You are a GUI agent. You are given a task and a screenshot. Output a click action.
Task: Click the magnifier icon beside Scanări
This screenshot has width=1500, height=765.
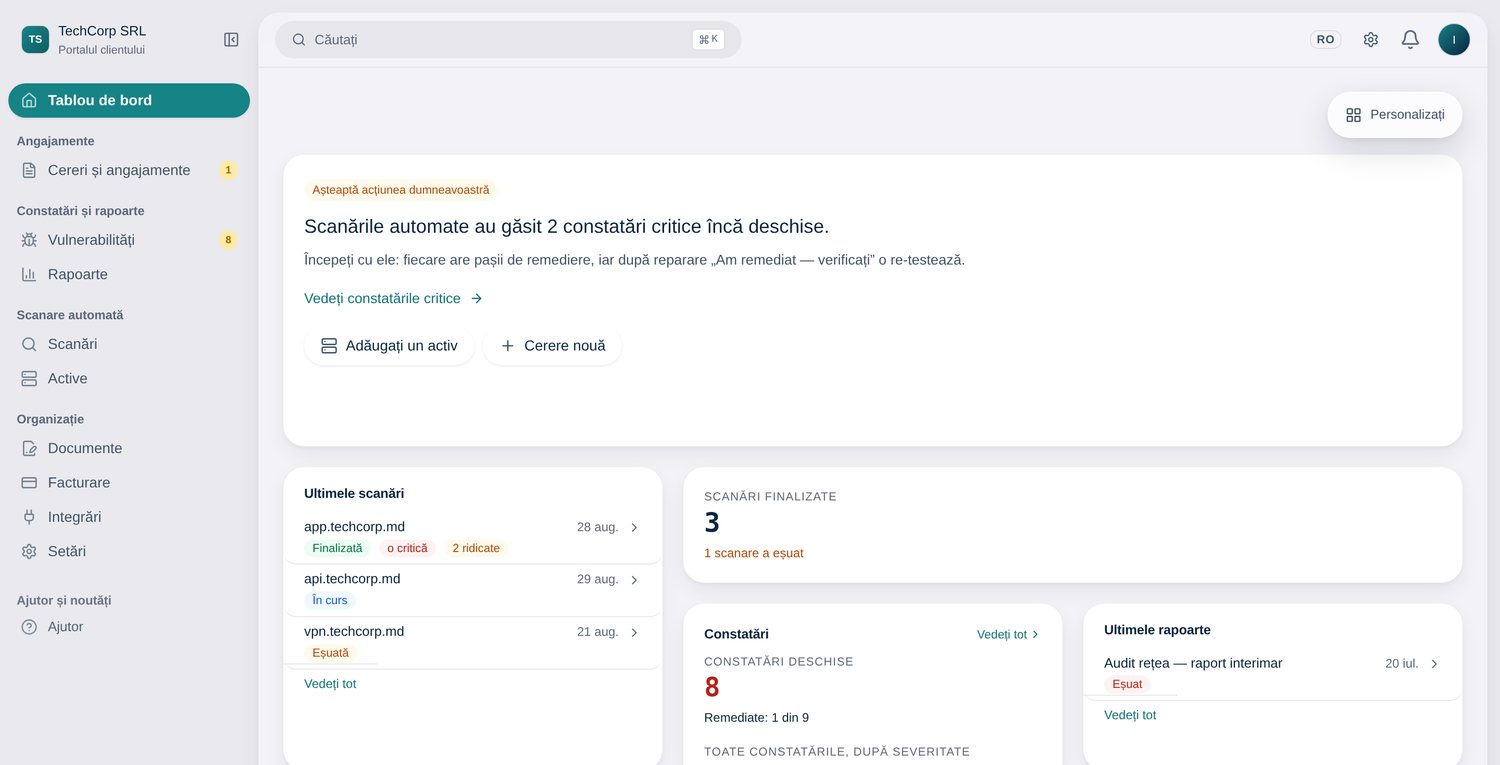[x=29, y=344]
